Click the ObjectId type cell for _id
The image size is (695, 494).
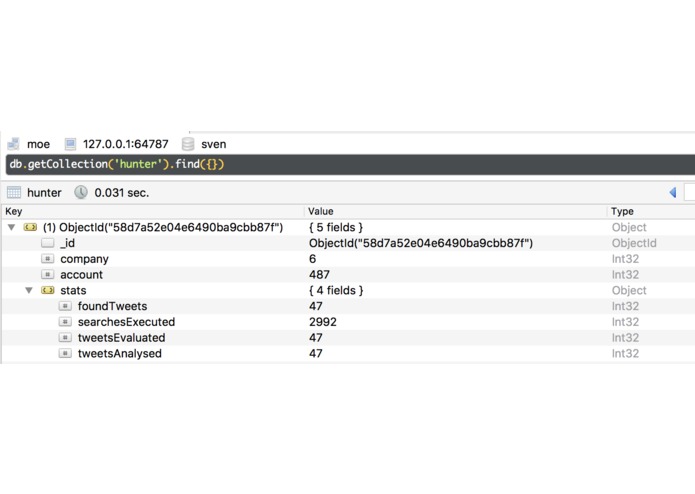point(634,243)
